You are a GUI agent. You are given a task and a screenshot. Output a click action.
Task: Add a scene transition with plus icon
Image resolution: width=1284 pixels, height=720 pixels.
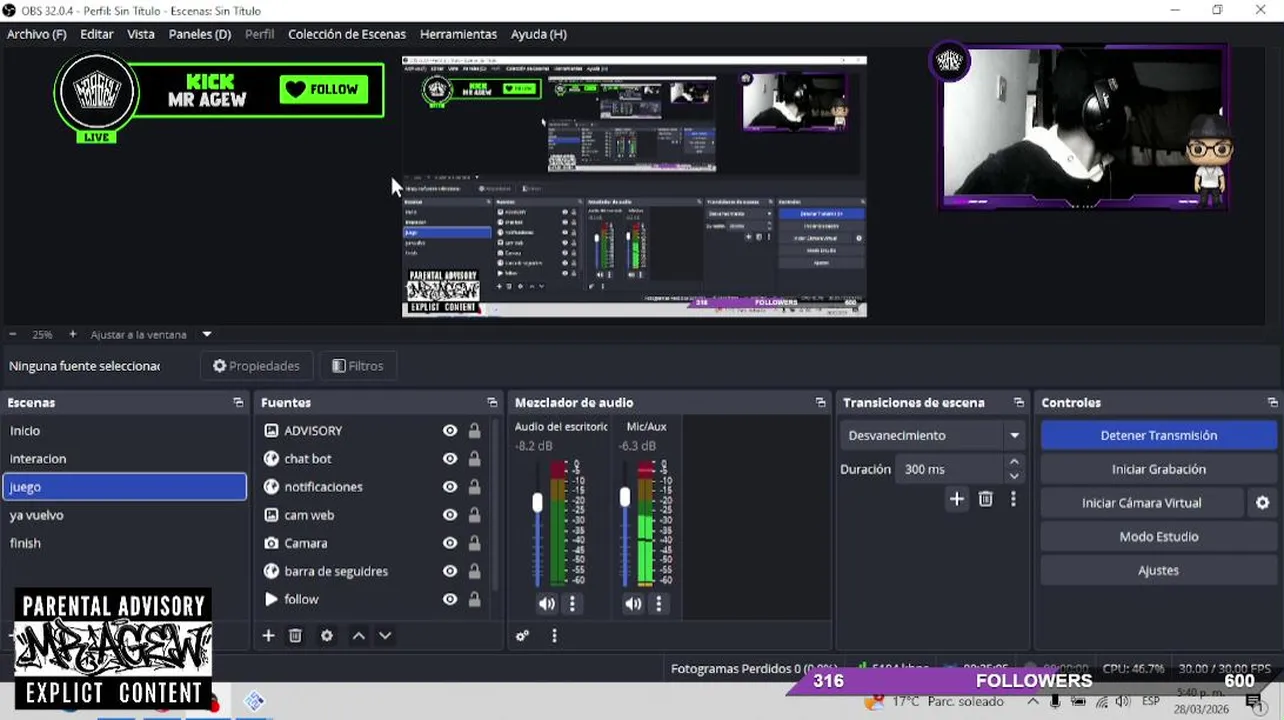tap(957, 499)
